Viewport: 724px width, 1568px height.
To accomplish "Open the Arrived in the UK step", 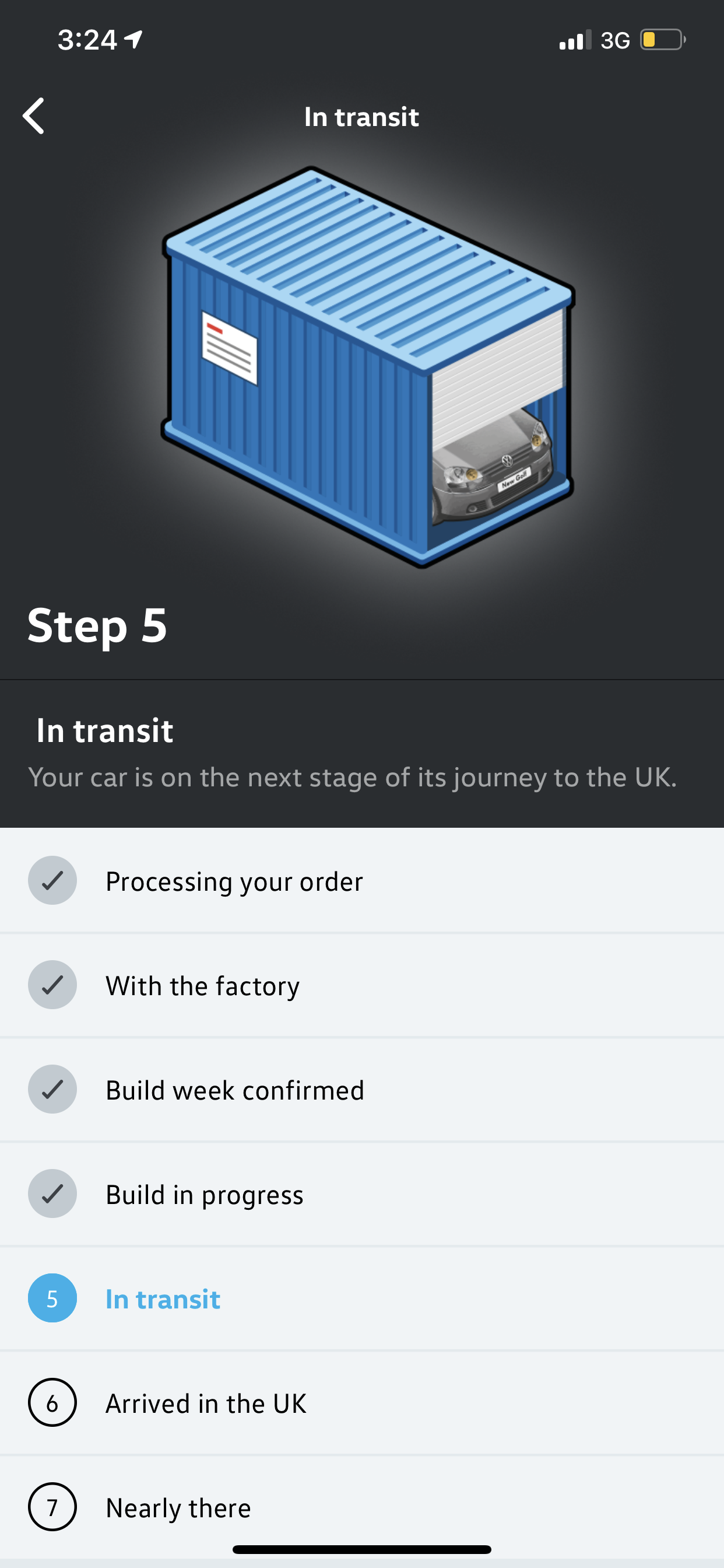I will (x=362, y=1403).
